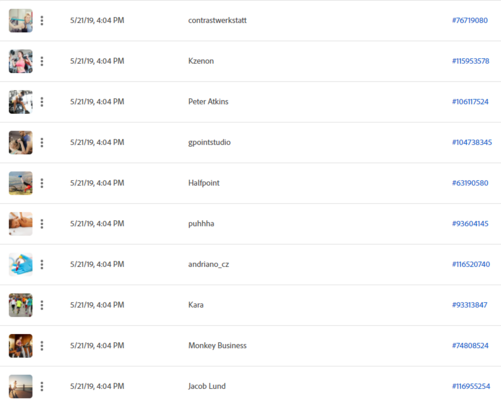Image resolution: width=501 pixels, height=403 pixels.
Task: Open more options for Halfpoint row
Action: (x=42, y=183)
